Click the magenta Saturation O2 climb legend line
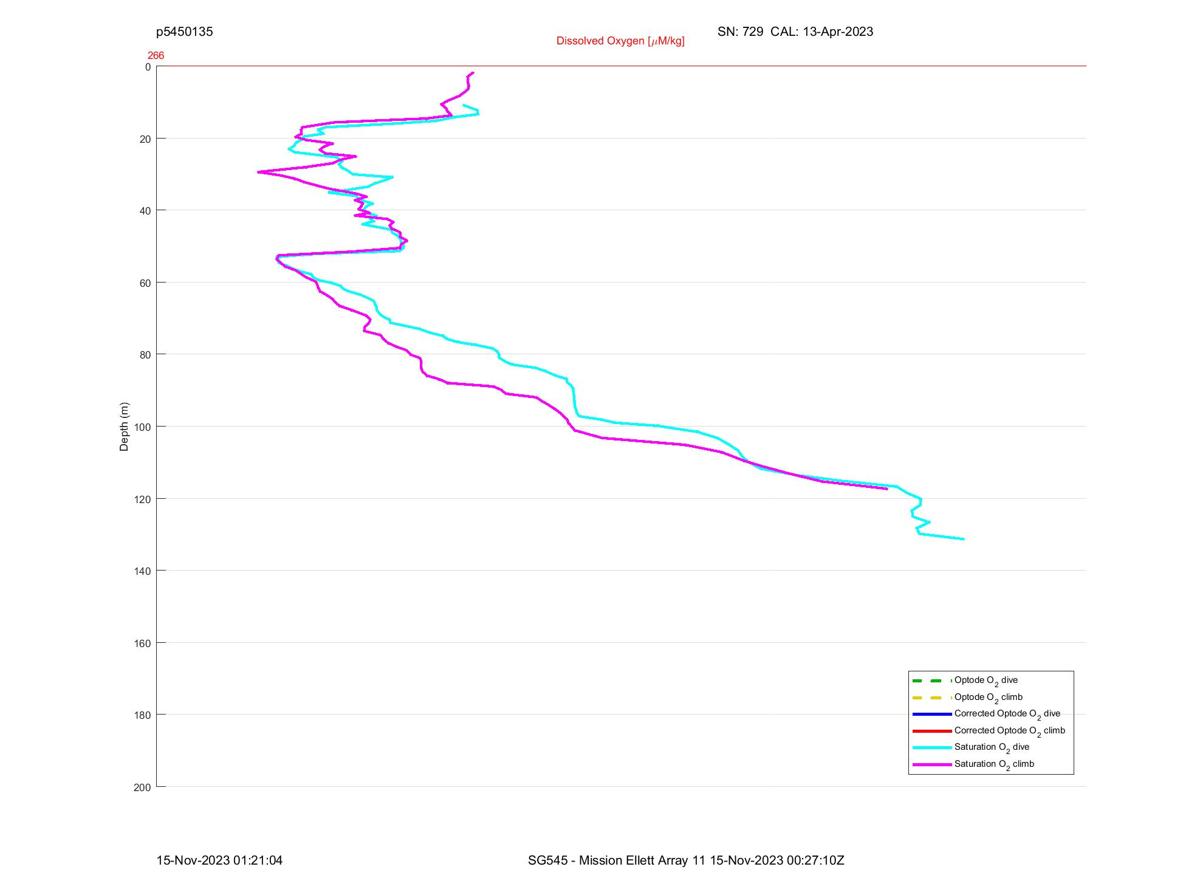The image size is (1200, 885). tap(931, 764)
